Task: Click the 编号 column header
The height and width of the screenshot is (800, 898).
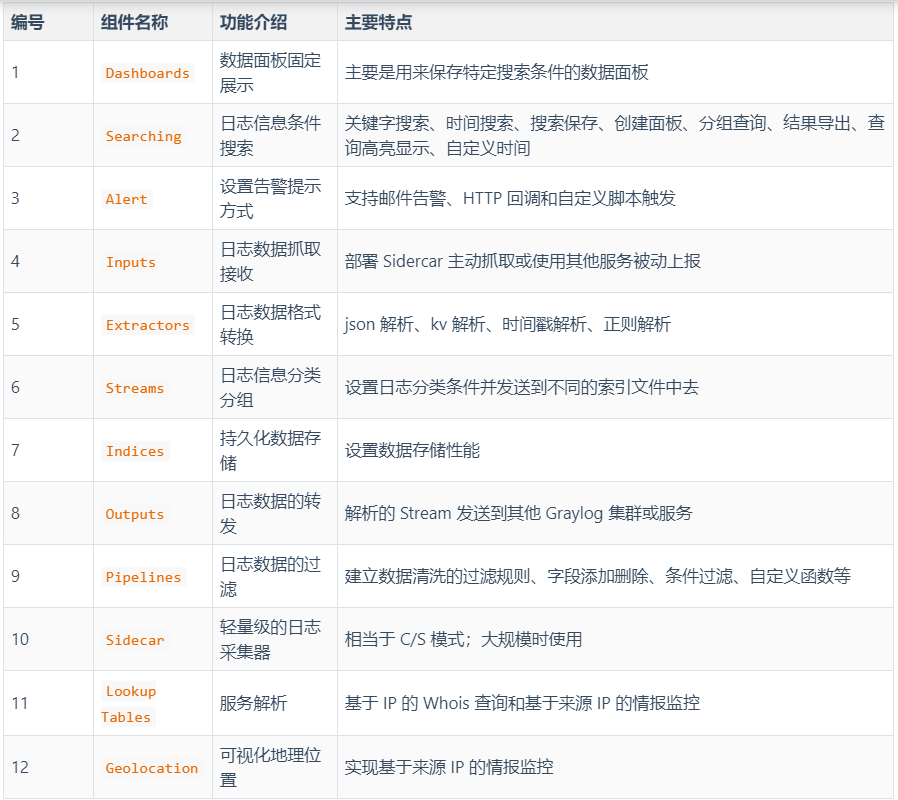Action: 23,20
